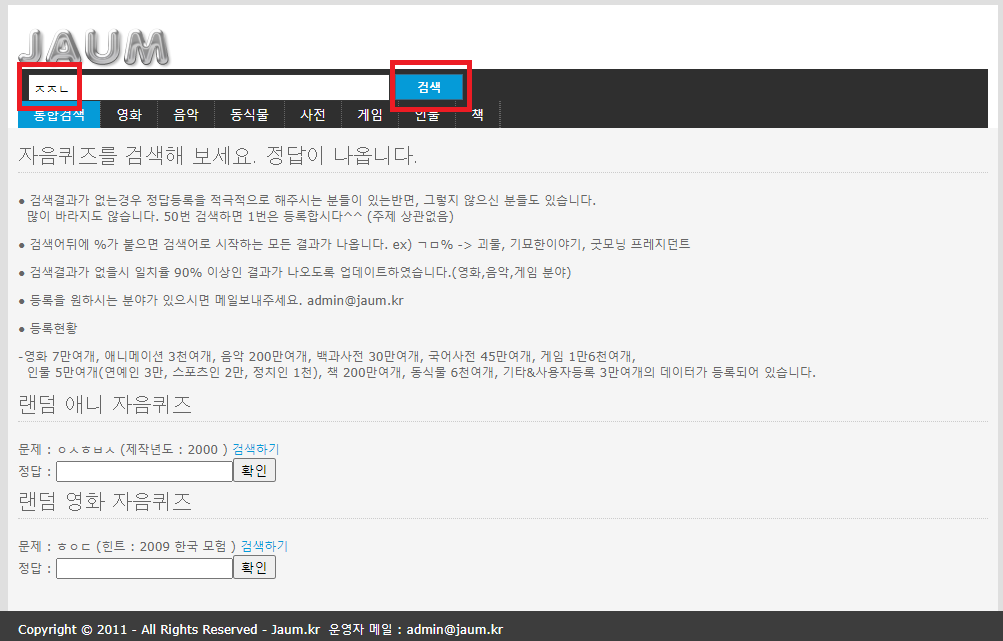Click the movie quiz hint 2009 한국 모험
The image size is (1003, 641).
tap(183, 546)
